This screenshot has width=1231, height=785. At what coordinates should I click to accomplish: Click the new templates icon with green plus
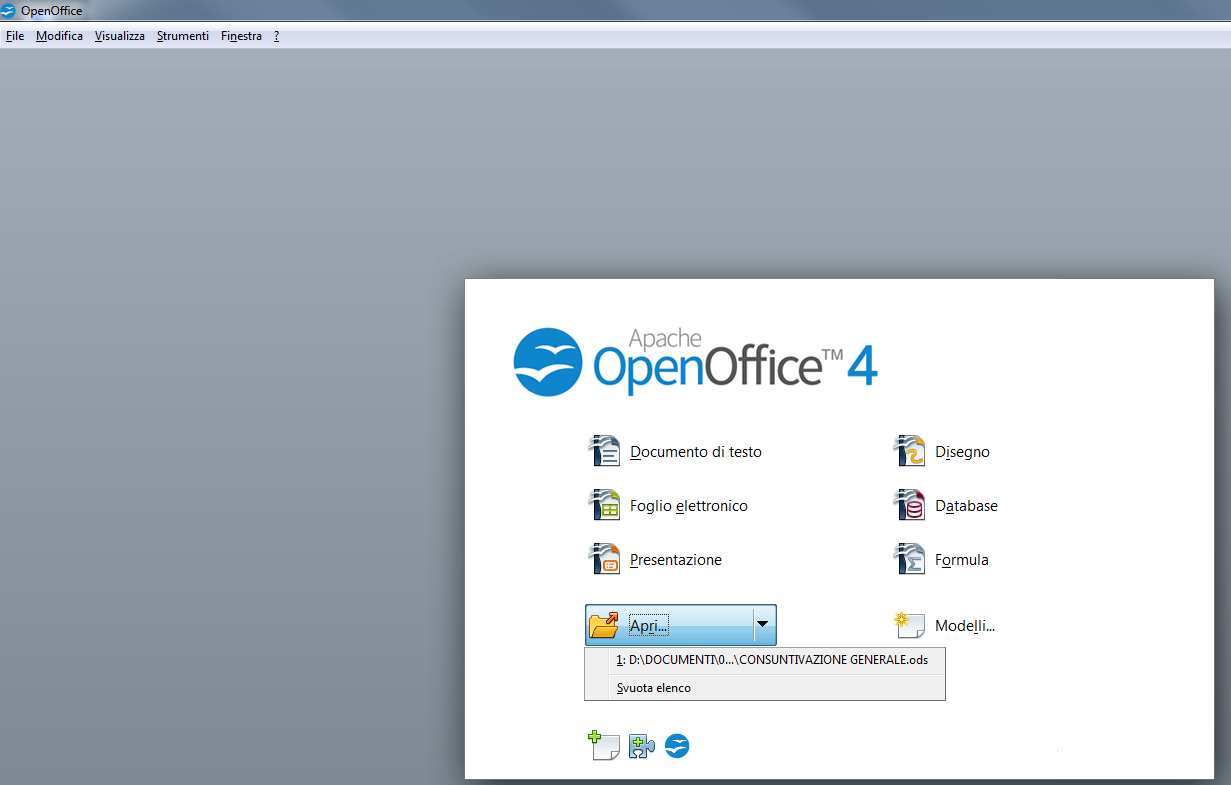[603, 745]
